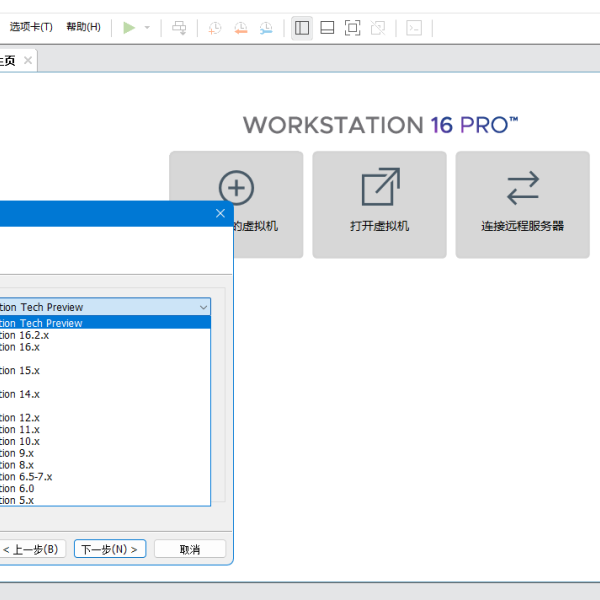
Task: Click the console view toolbar icon
Action: (414, 28)
